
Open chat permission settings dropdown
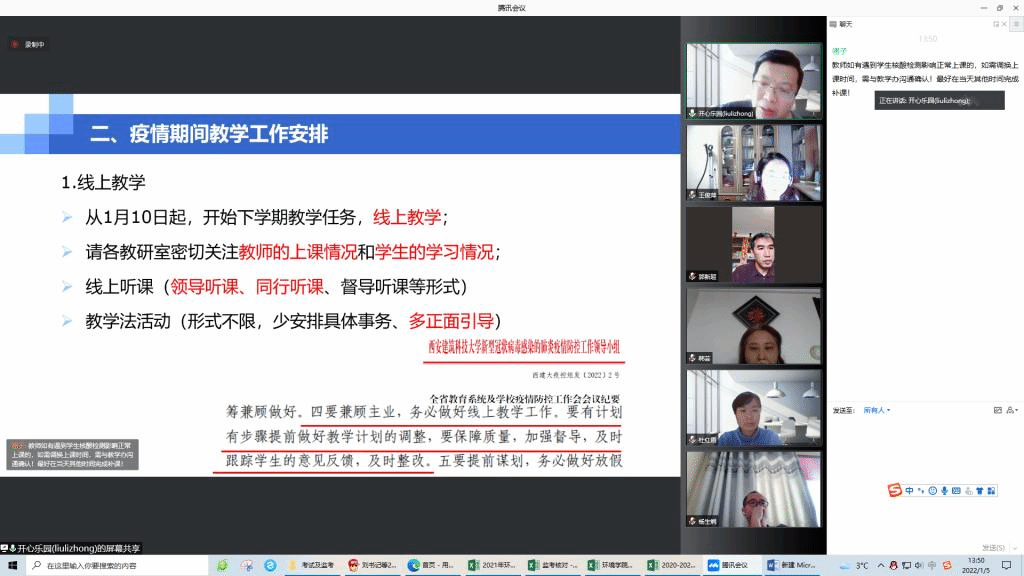point(1011,410)
